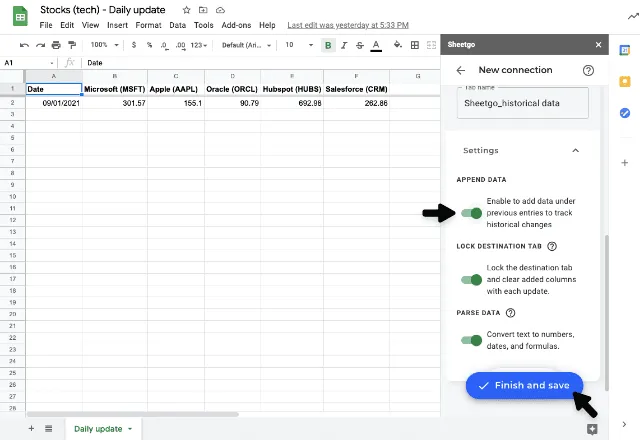Open the Default (Arial) font dropdown
The height and width of the screenshot is (440, 640).
246,45
